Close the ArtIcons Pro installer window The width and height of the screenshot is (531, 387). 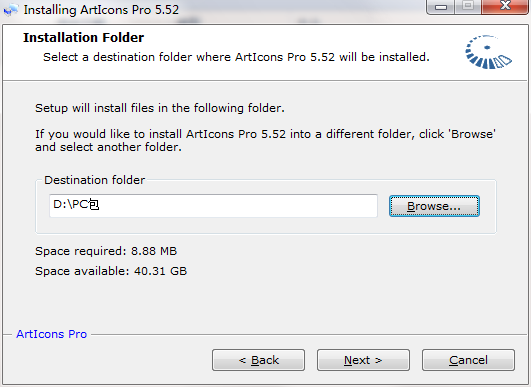(505, 6)
